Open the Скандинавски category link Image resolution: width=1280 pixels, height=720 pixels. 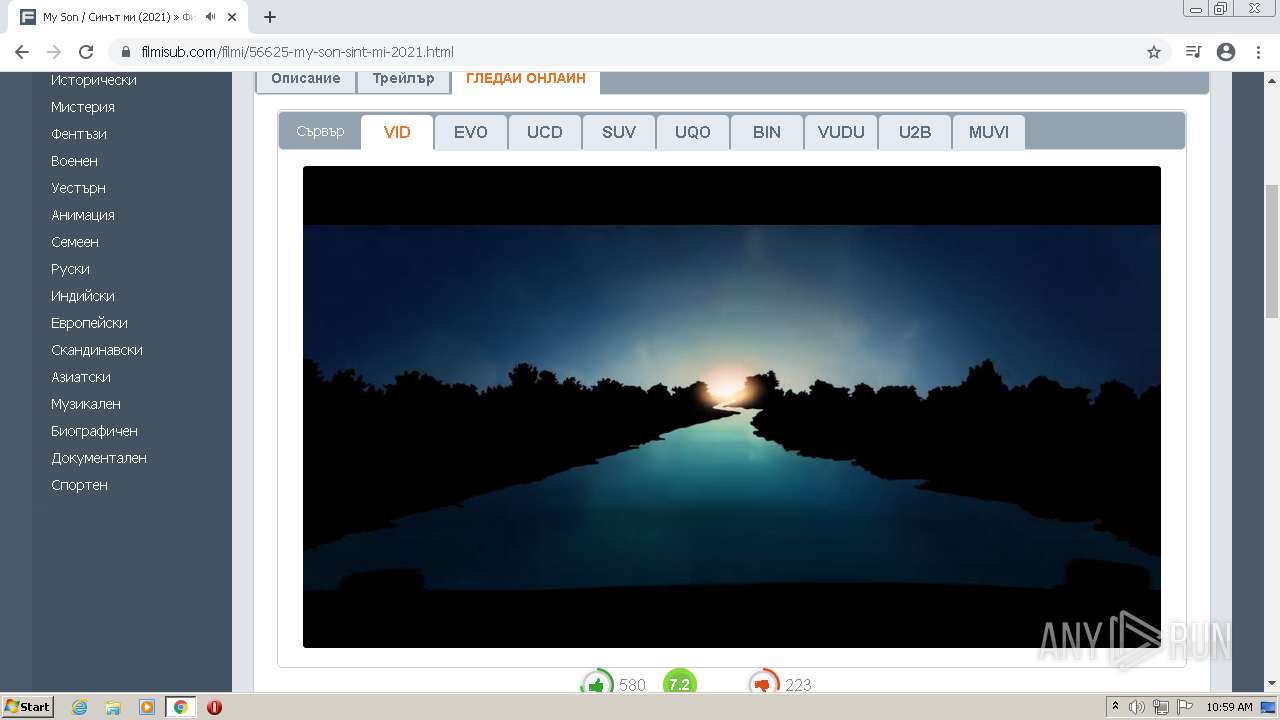pyautogui.click(x=97, y=350)
